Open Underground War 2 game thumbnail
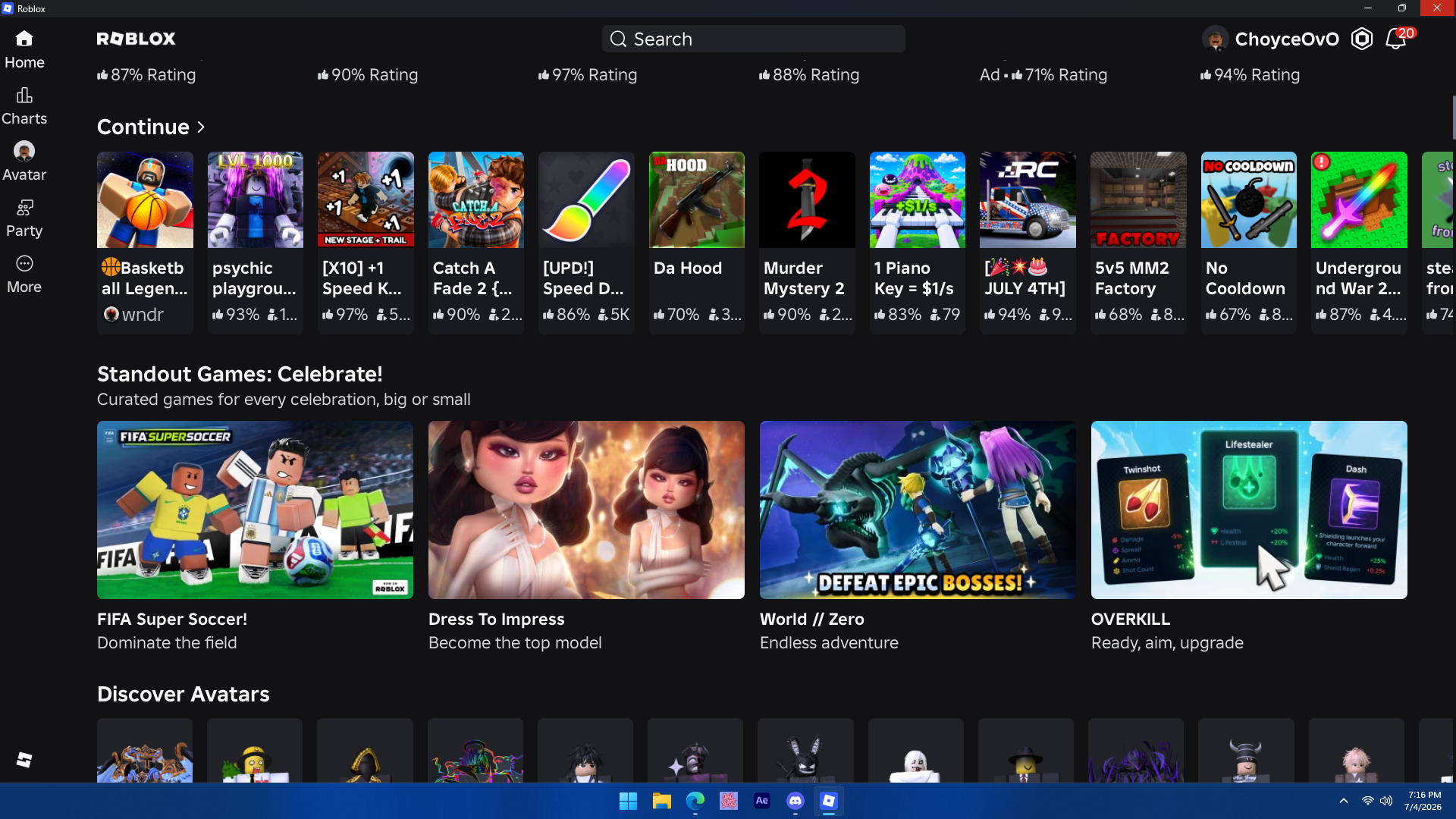 coord(1359,199)
